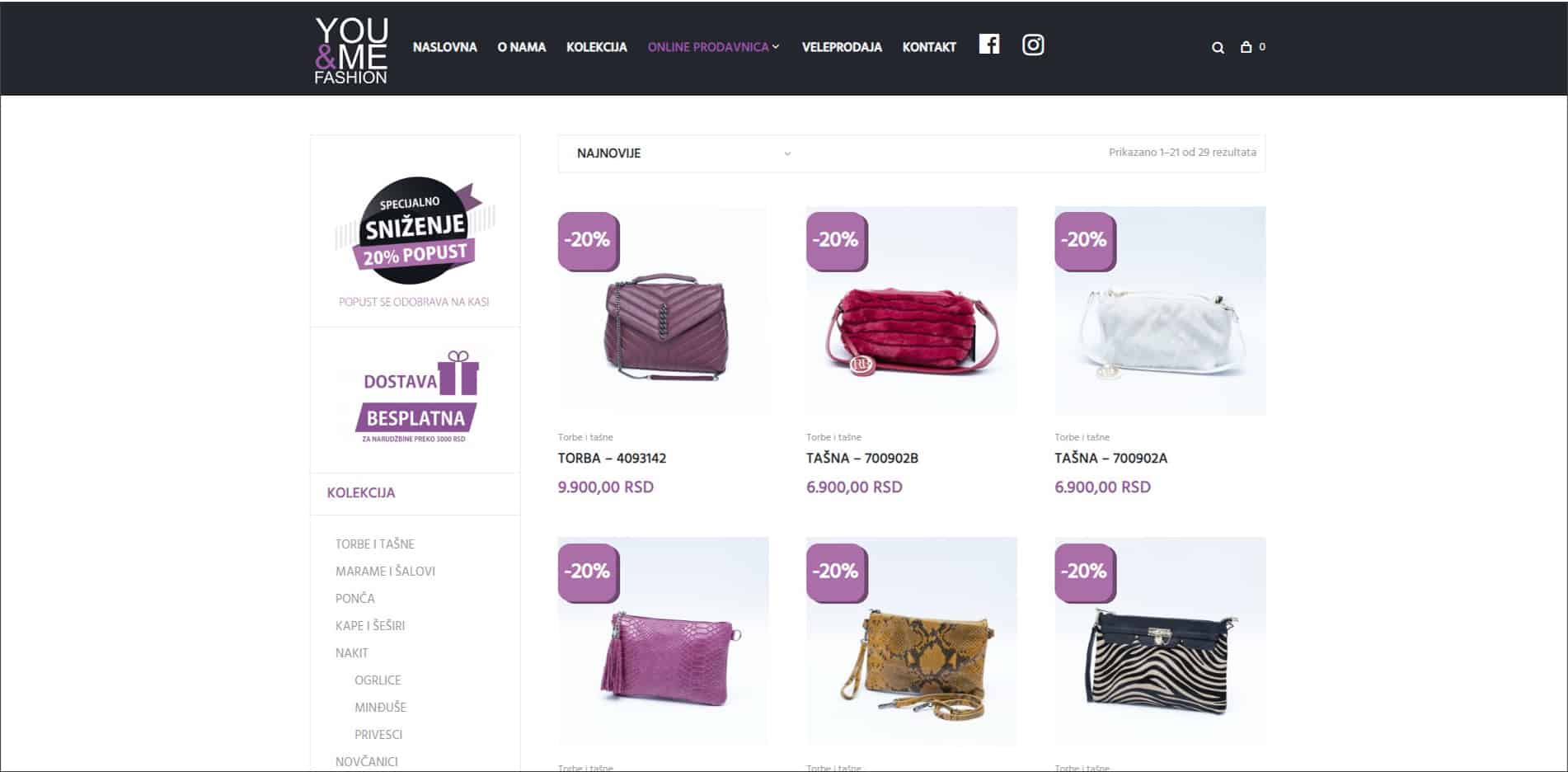Image resolution: width=1568 pixels, height=772 pixels.
Task: Open product title Tašna – 700902B
Action: [862, 458]
